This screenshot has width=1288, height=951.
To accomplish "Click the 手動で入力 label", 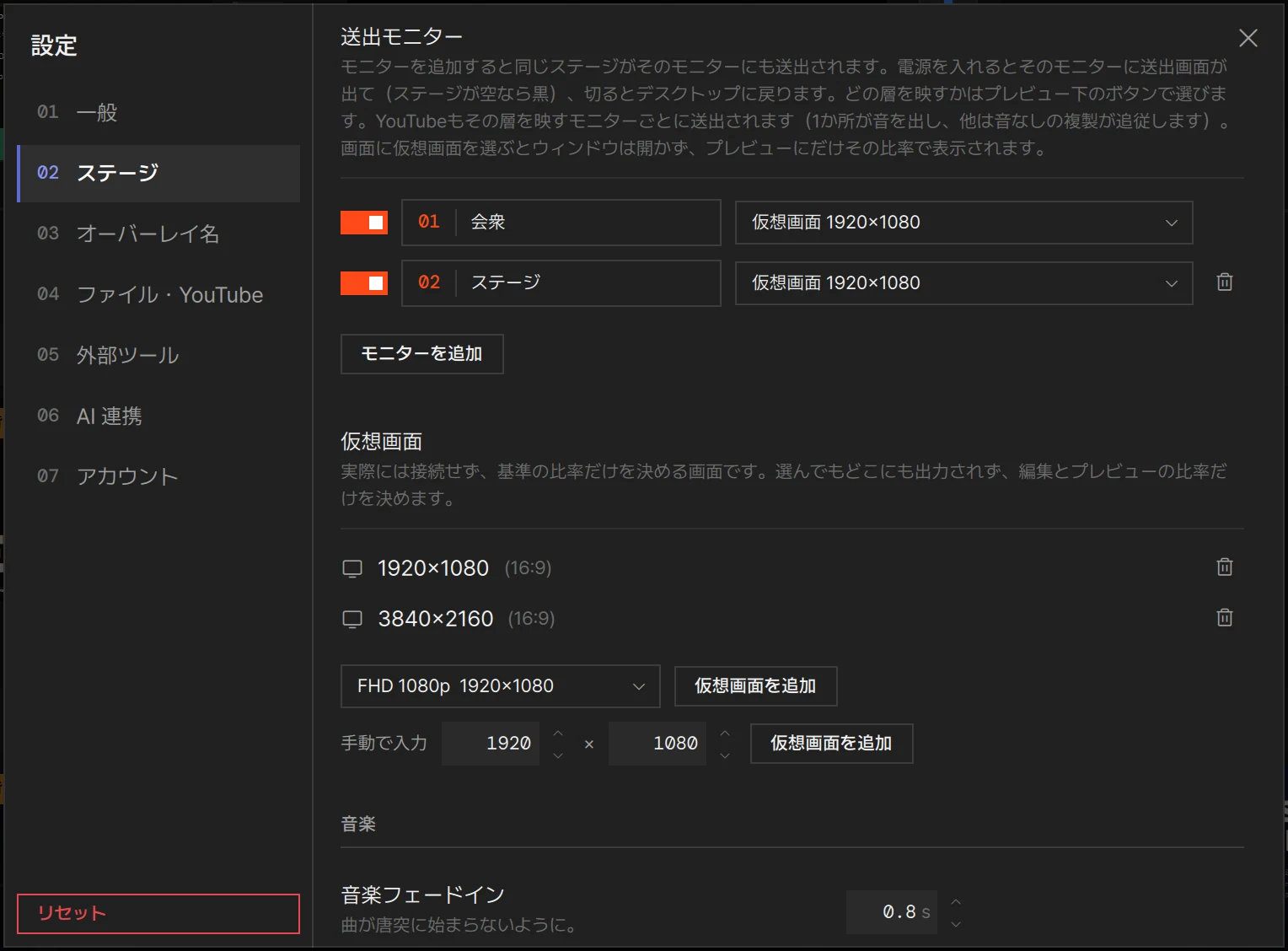I will coord(384,744).
